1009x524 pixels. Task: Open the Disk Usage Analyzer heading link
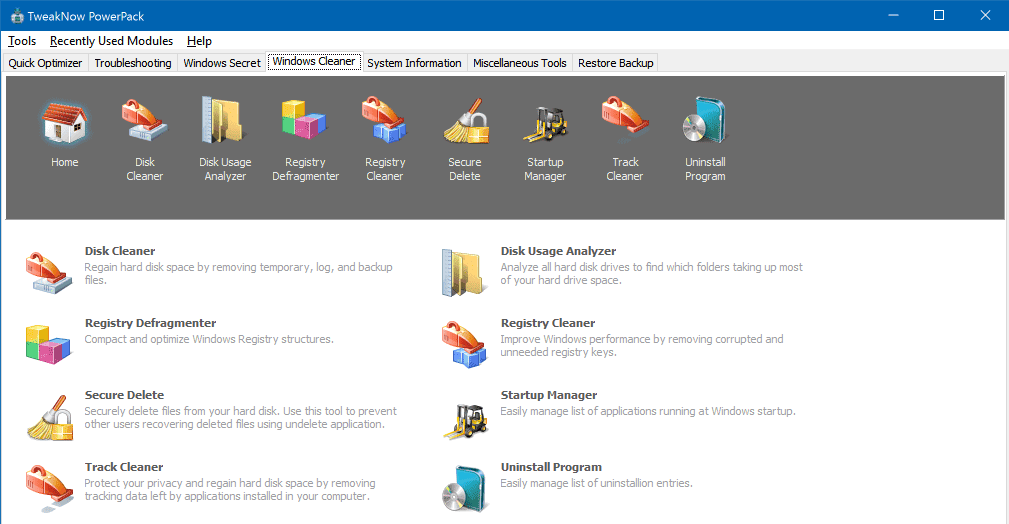click(x=558, y=251)
